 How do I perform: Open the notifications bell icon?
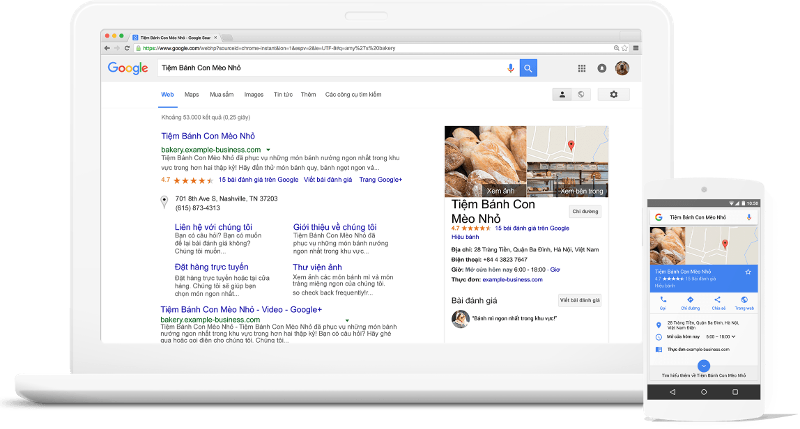(x=602, y=68)
